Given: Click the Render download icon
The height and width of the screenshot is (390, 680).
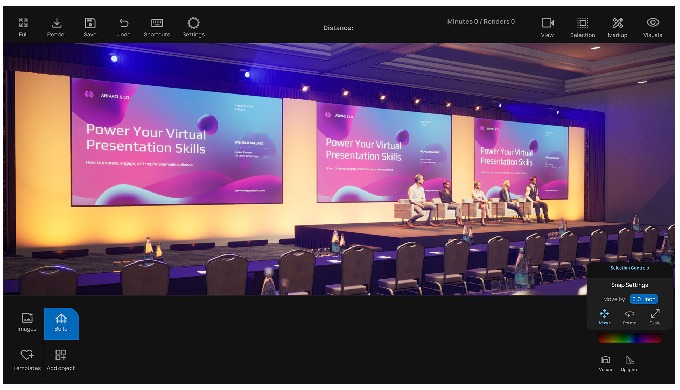Looking at the screenshot, I should click(56, 23).
